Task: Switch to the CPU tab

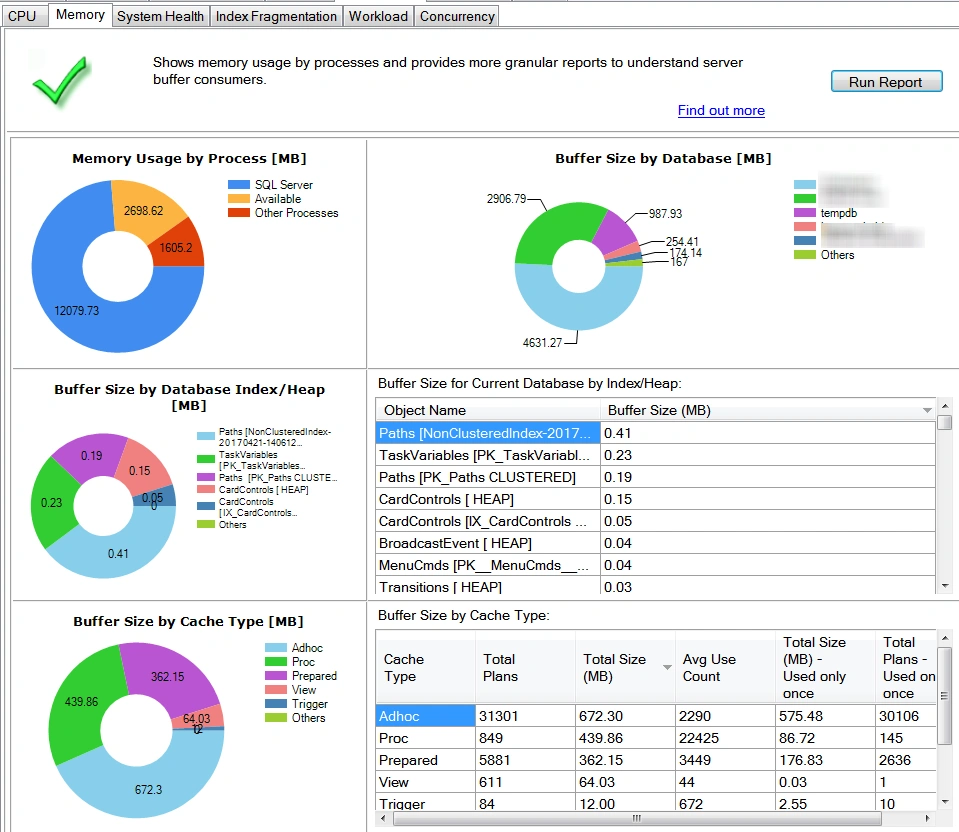Action: pyautogui.click(x=23, y=15)
